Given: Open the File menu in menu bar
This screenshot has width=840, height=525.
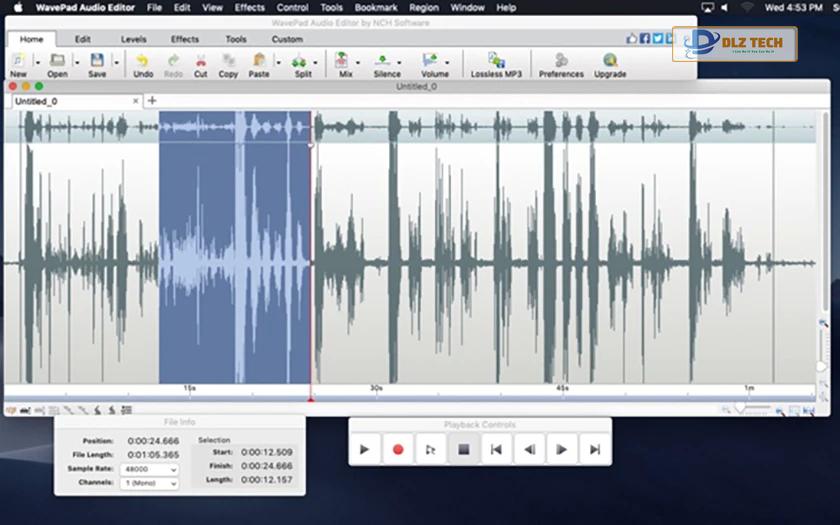Looking at the screenshot, I should click(x=154, y=8).
